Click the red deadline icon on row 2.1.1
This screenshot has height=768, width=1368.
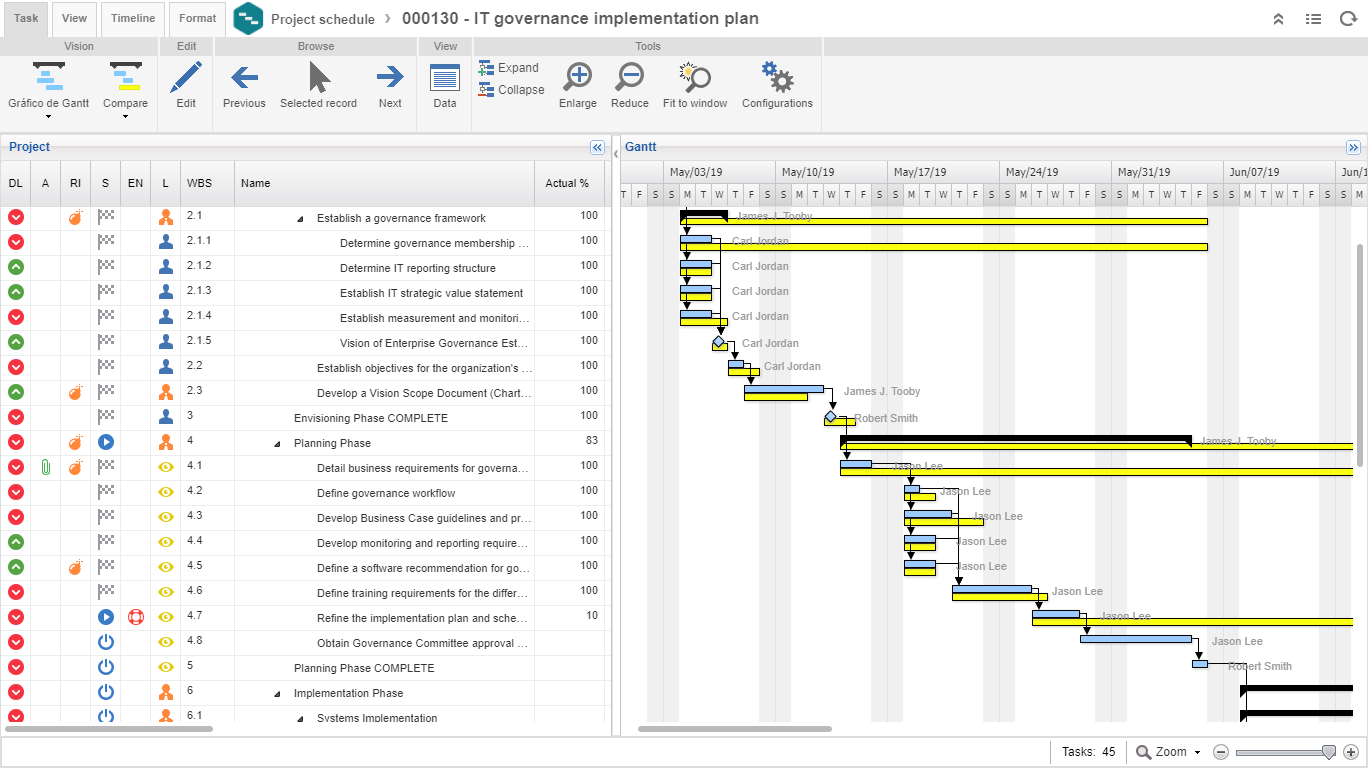(x=16, y=242)
